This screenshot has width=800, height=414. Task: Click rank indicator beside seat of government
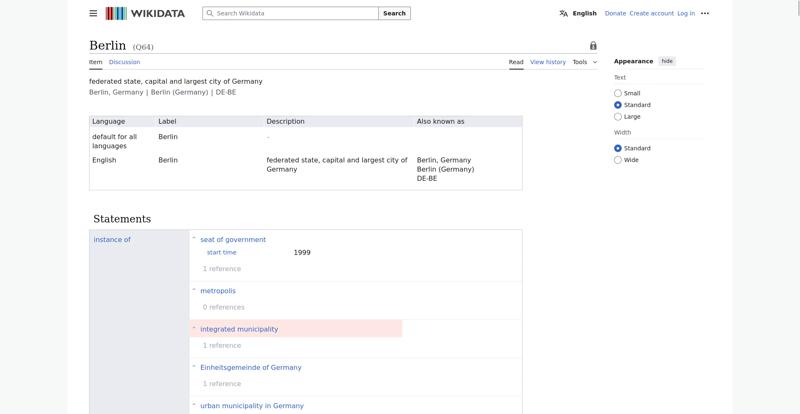194,238
